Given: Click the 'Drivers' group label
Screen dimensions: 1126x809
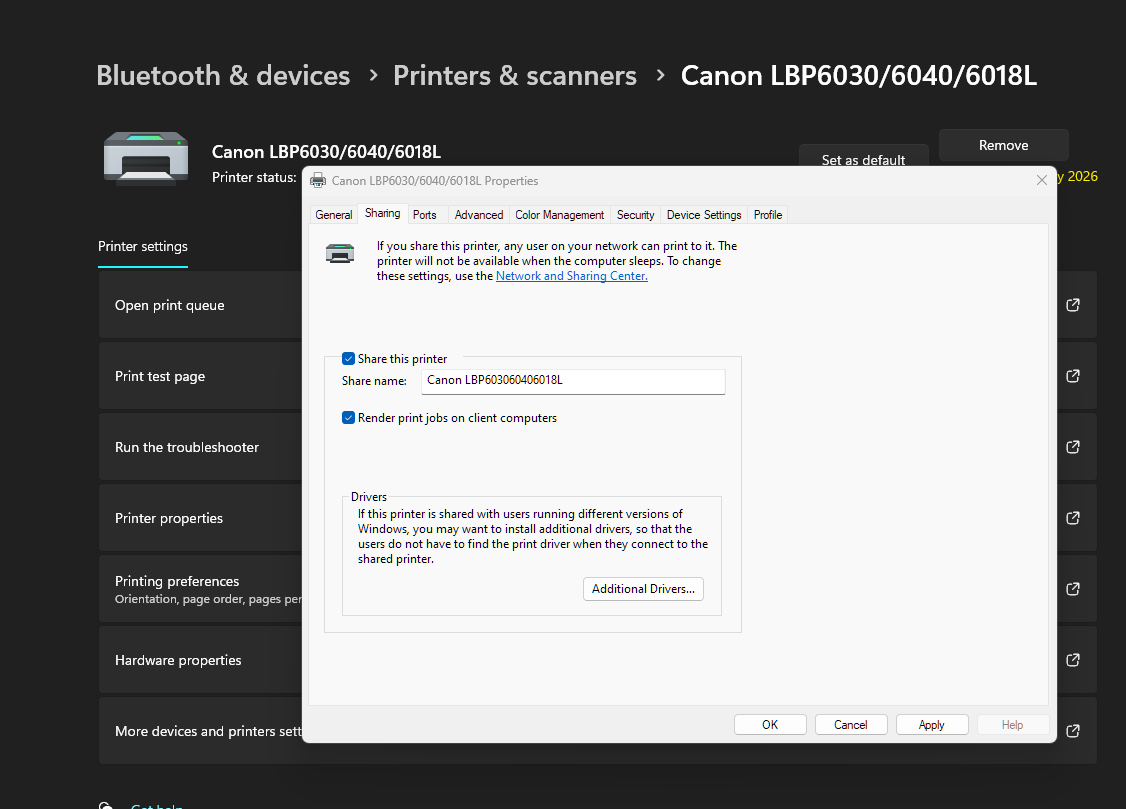Looking at the screenshot, I should 368,497.
